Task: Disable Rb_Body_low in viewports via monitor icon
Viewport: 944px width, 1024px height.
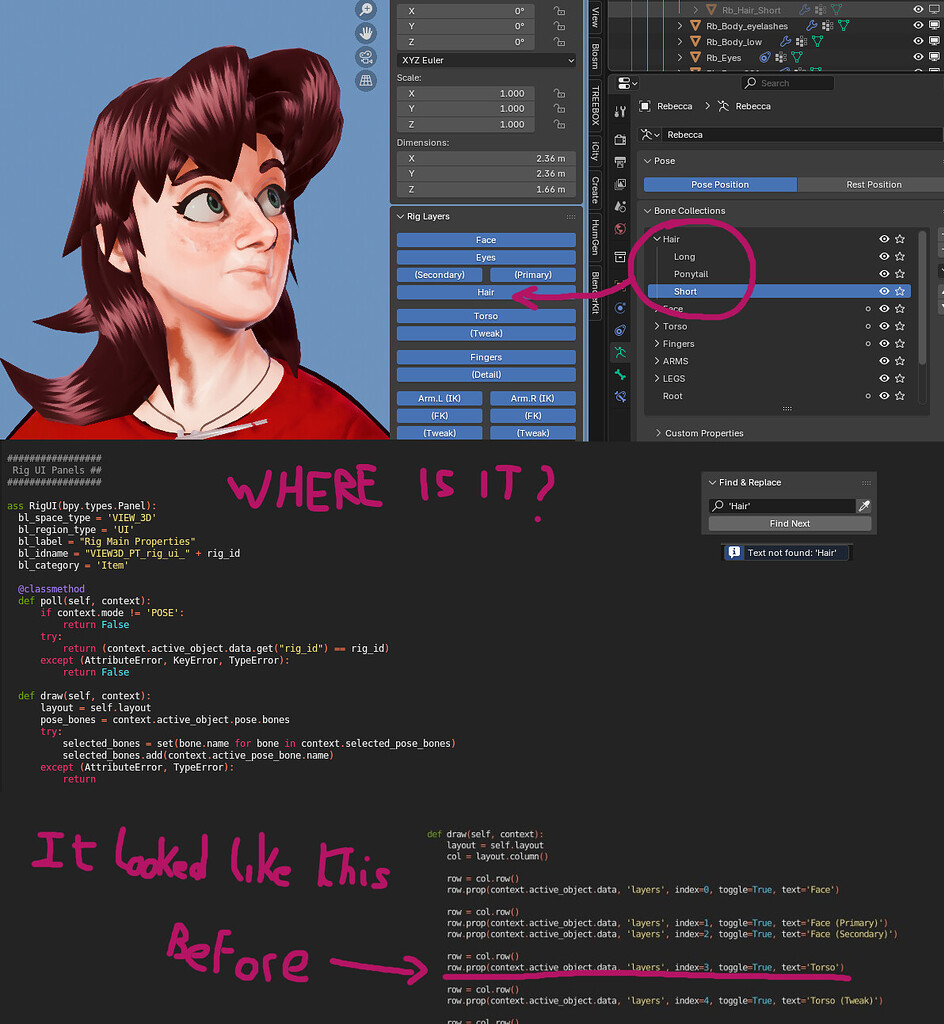Action: pos(934,41)
